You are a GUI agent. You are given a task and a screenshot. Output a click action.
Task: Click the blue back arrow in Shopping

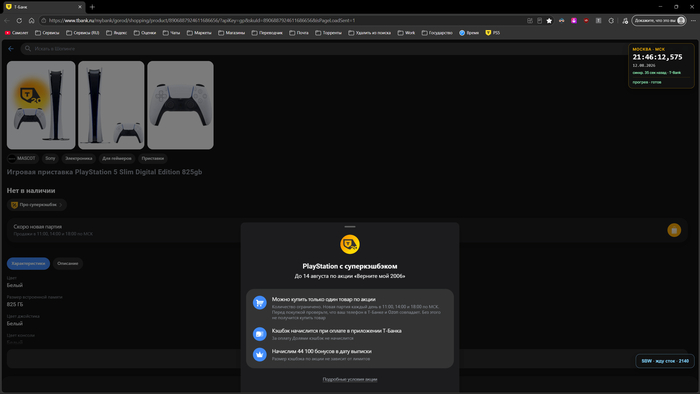[11, 49]
